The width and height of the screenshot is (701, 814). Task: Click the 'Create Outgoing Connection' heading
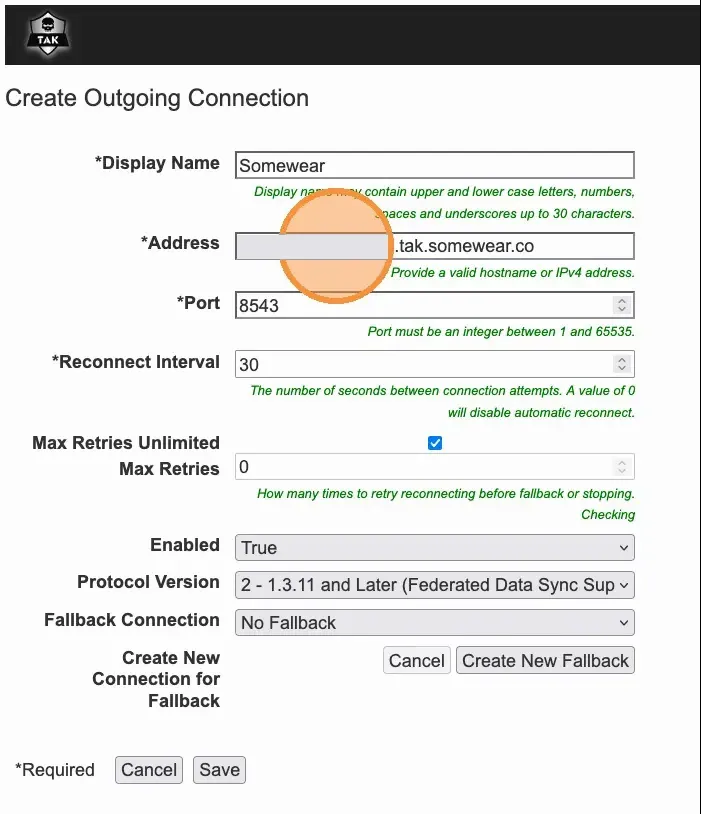click(157, 98)
